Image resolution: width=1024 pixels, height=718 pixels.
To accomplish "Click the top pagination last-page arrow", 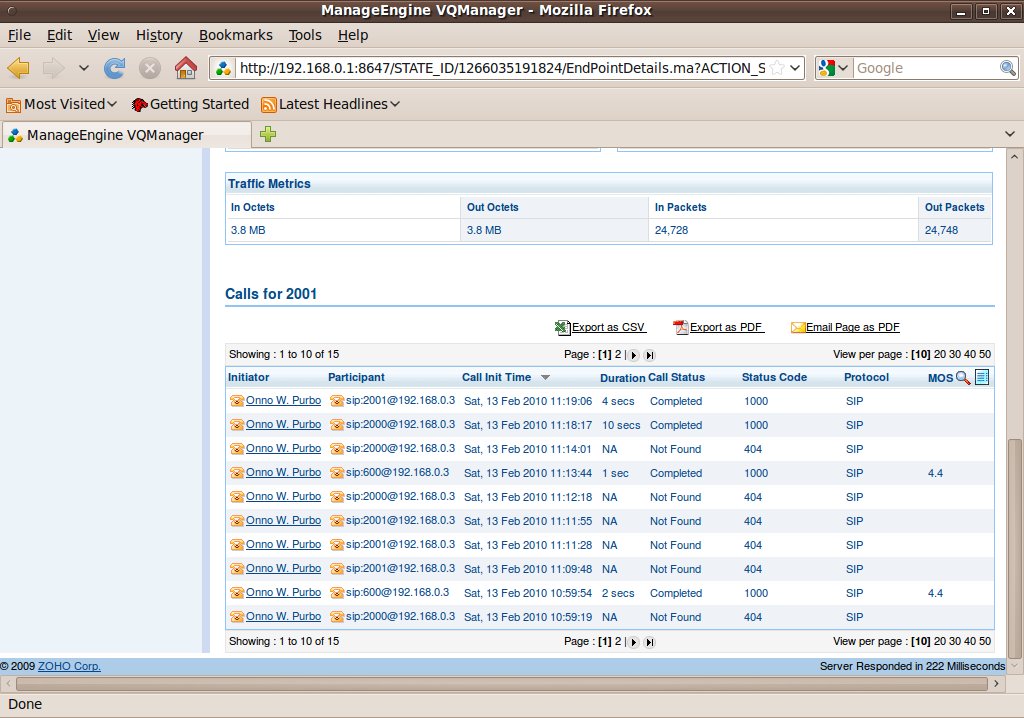I will click(x=649, y=355).
